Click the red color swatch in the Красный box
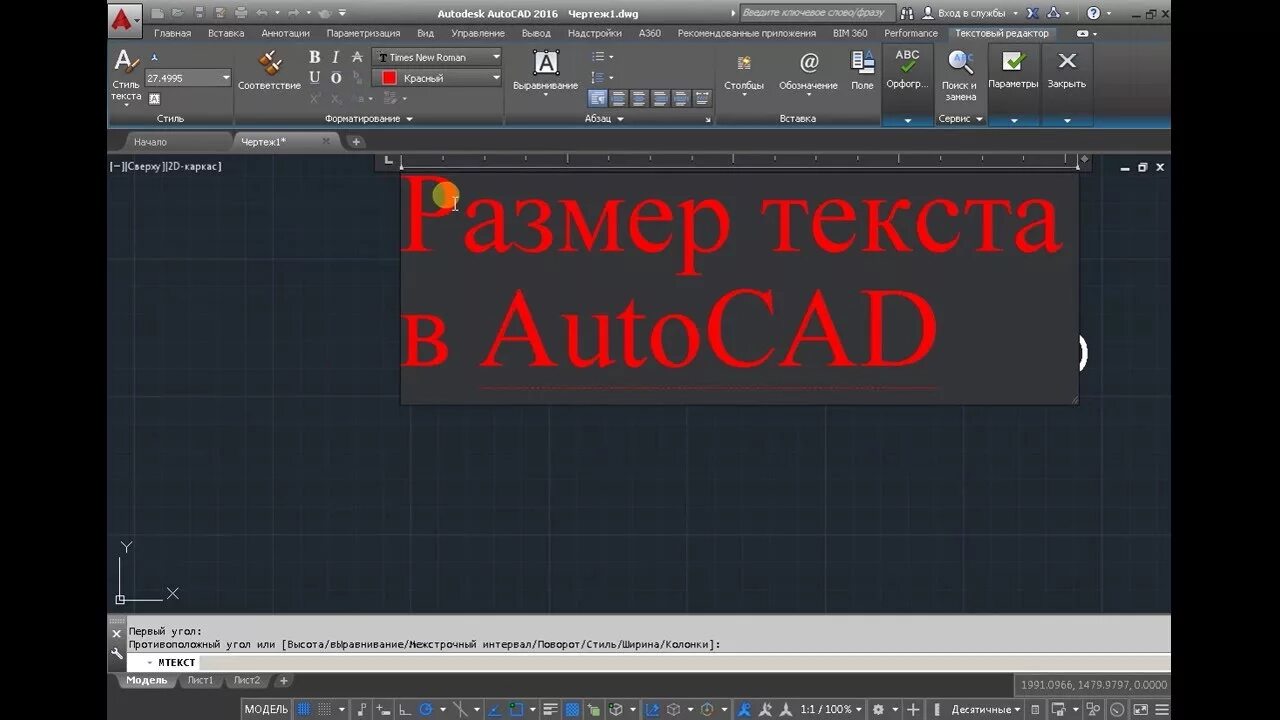This screenshot has height=720, width=1280. coord(389,78)
